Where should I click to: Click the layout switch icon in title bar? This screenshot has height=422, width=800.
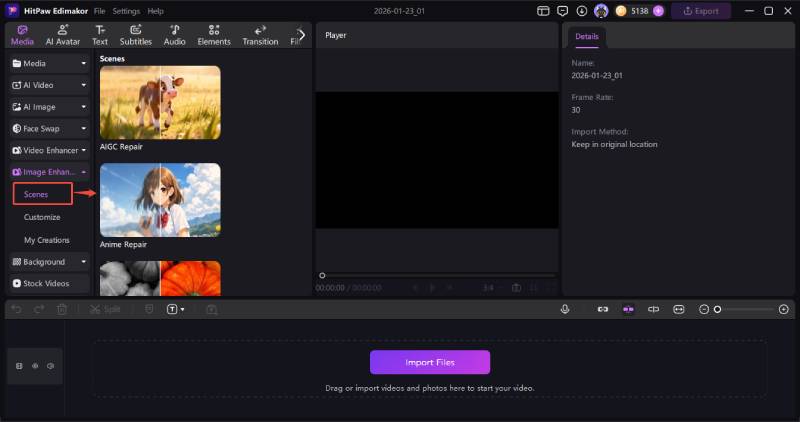543,11
